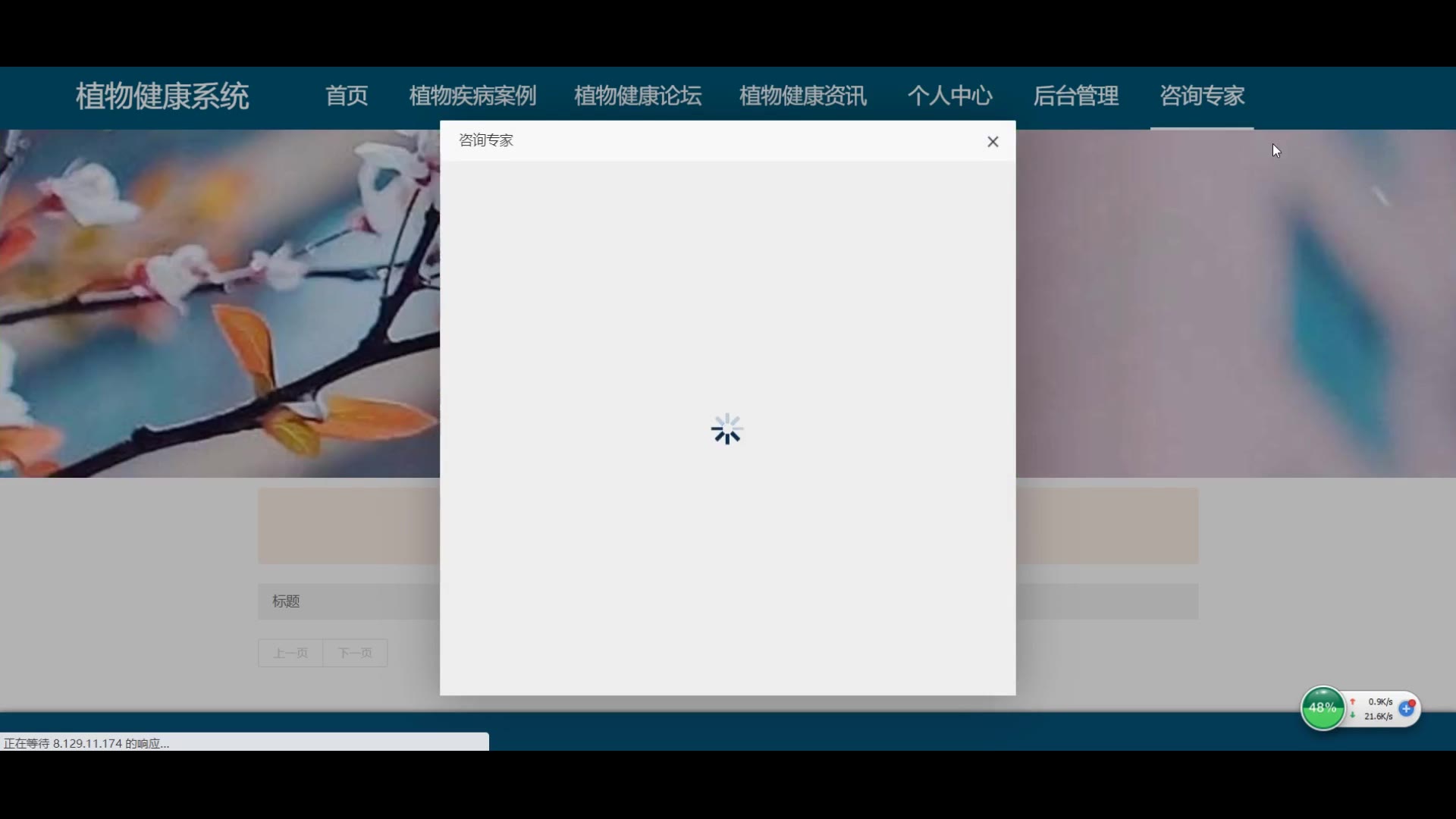Click the green download speed arrow

pyautogui.click(x=1353, y=716)
